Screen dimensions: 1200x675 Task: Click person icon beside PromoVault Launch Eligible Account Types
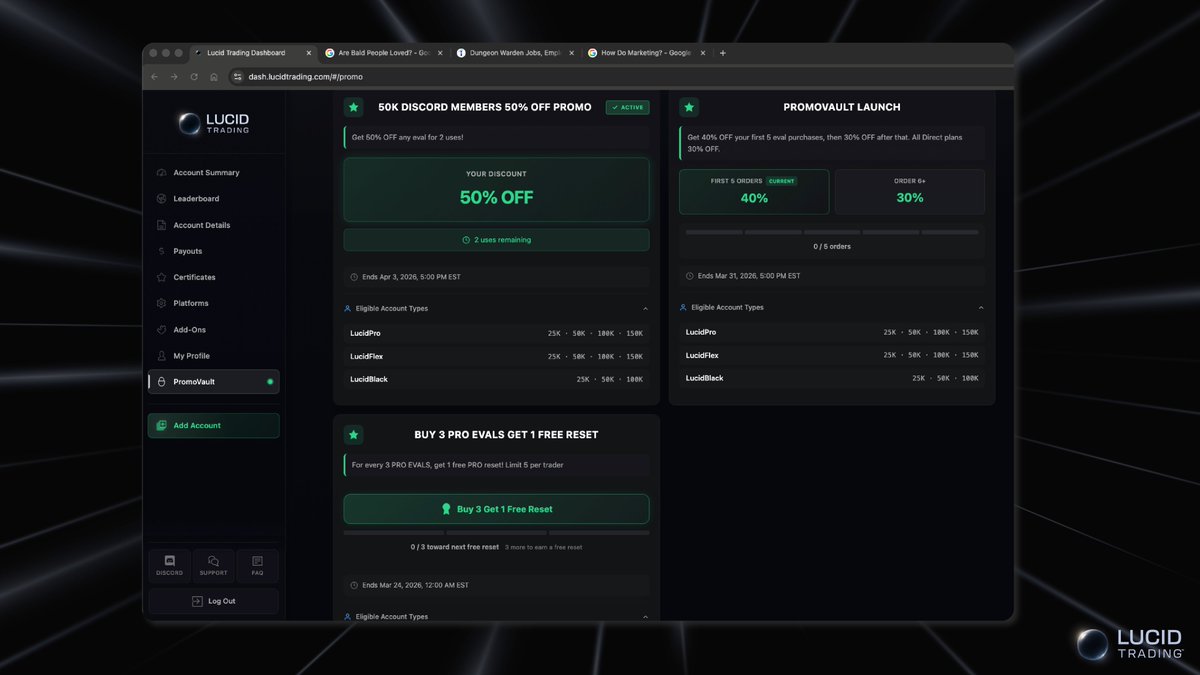(x=684, y=308)
